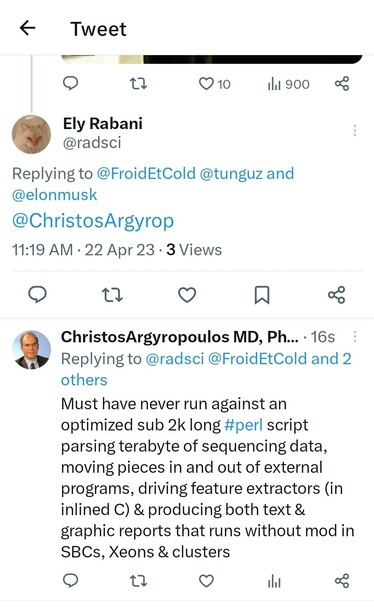Reply to Ely Rabani's tweet
This screenshot has height=615, width=374.
pos(38,295)
